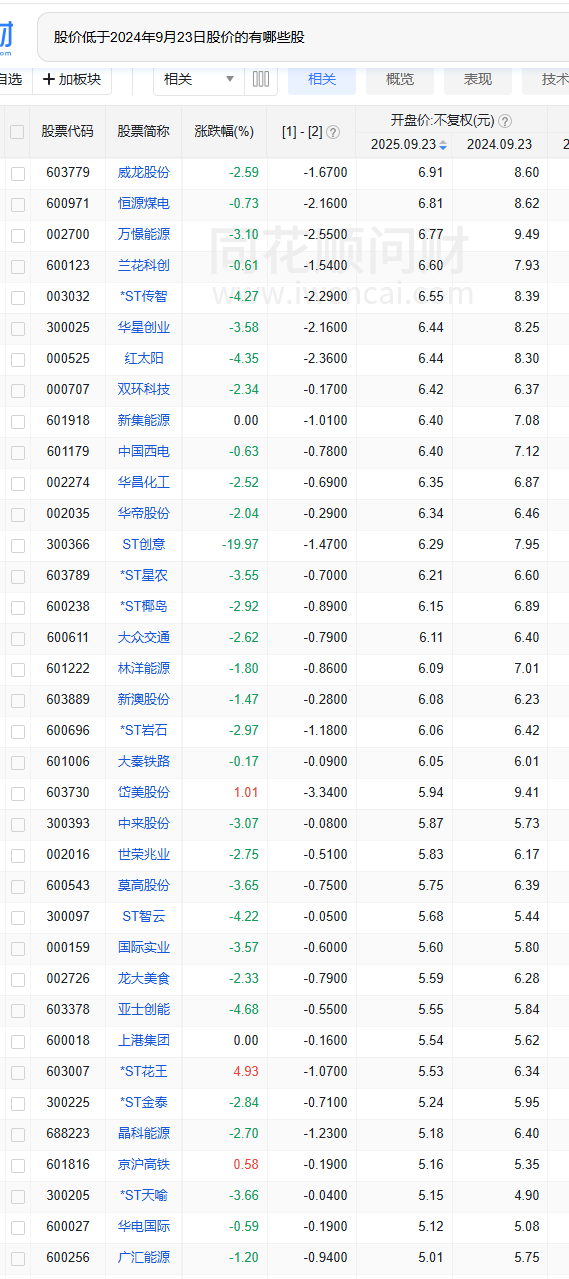Viewport: 569px width, 1279px height.
Task: Select the *ST传智 row checkbox
Action: tap(18, 297)
